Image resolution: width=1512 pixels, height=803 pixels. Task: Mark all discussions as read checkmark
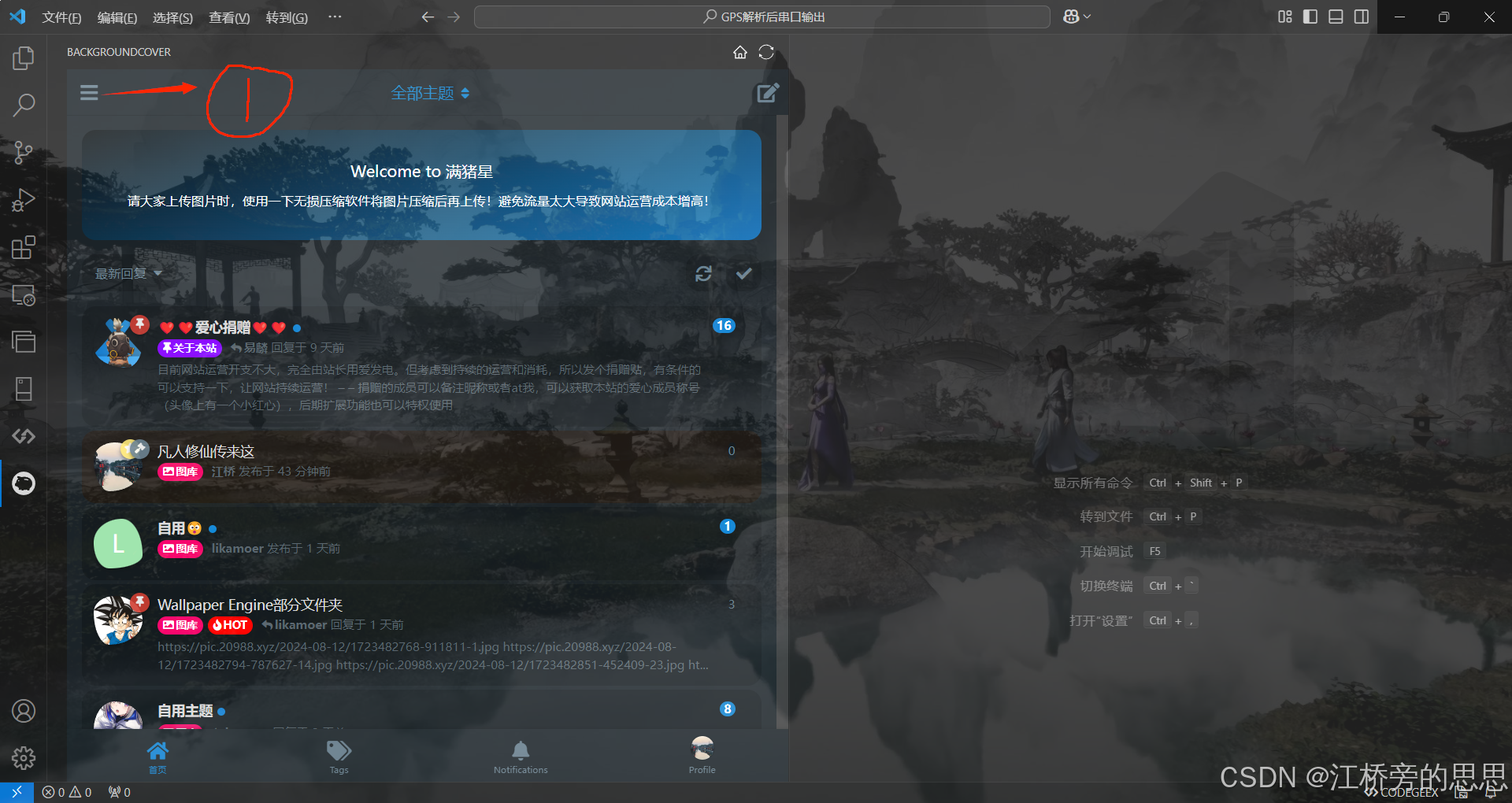(744, 273)
